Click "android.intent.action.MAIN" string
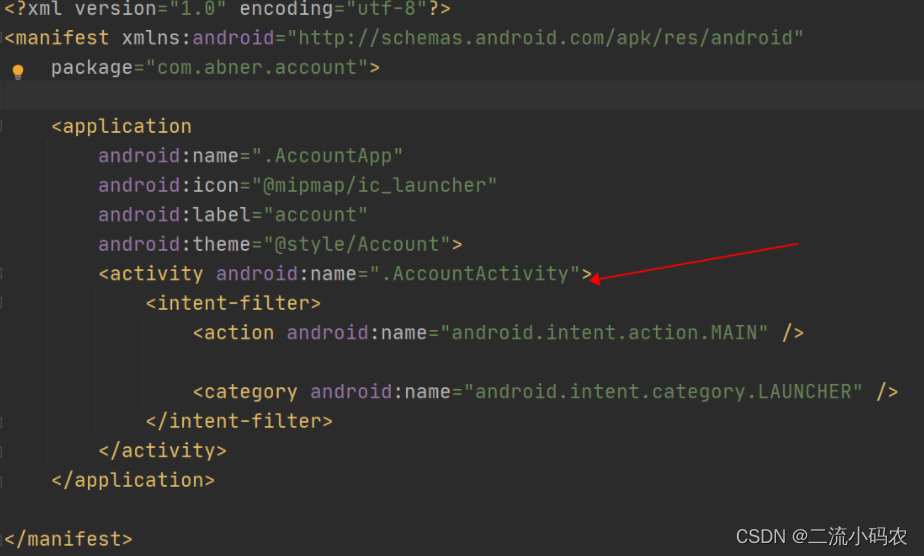This screenshot has width=924, height=556. (604, 333)
